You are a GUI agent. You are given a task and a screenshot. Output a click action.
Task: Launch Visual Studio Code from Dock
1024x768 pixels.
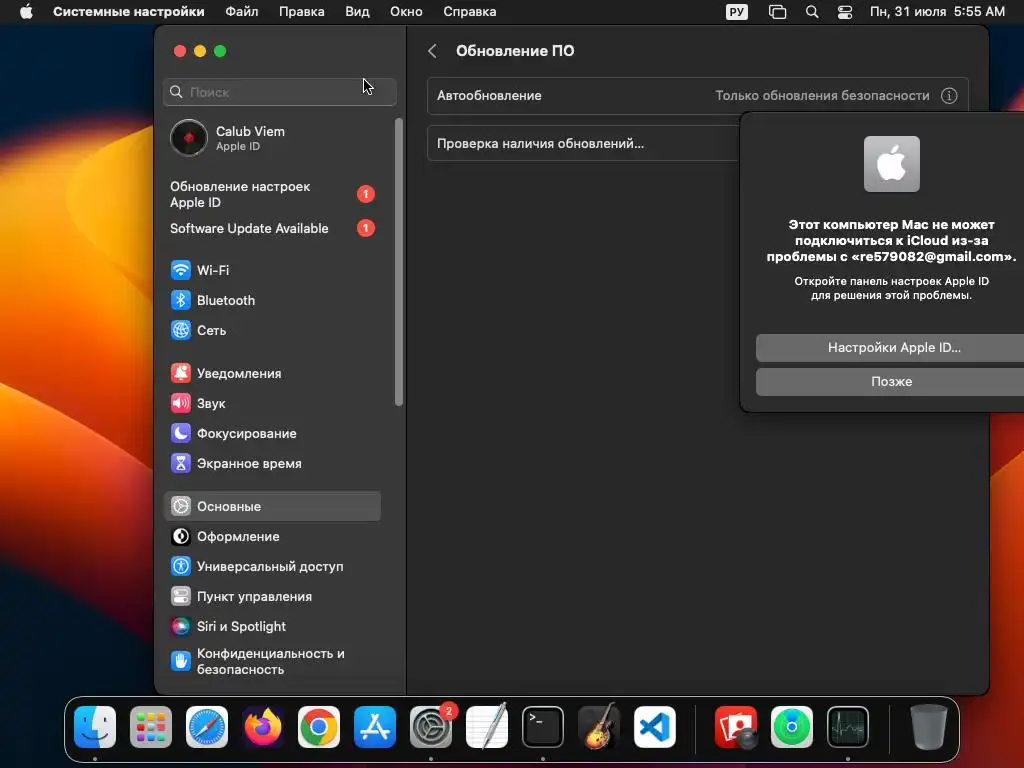click(654, 727)
